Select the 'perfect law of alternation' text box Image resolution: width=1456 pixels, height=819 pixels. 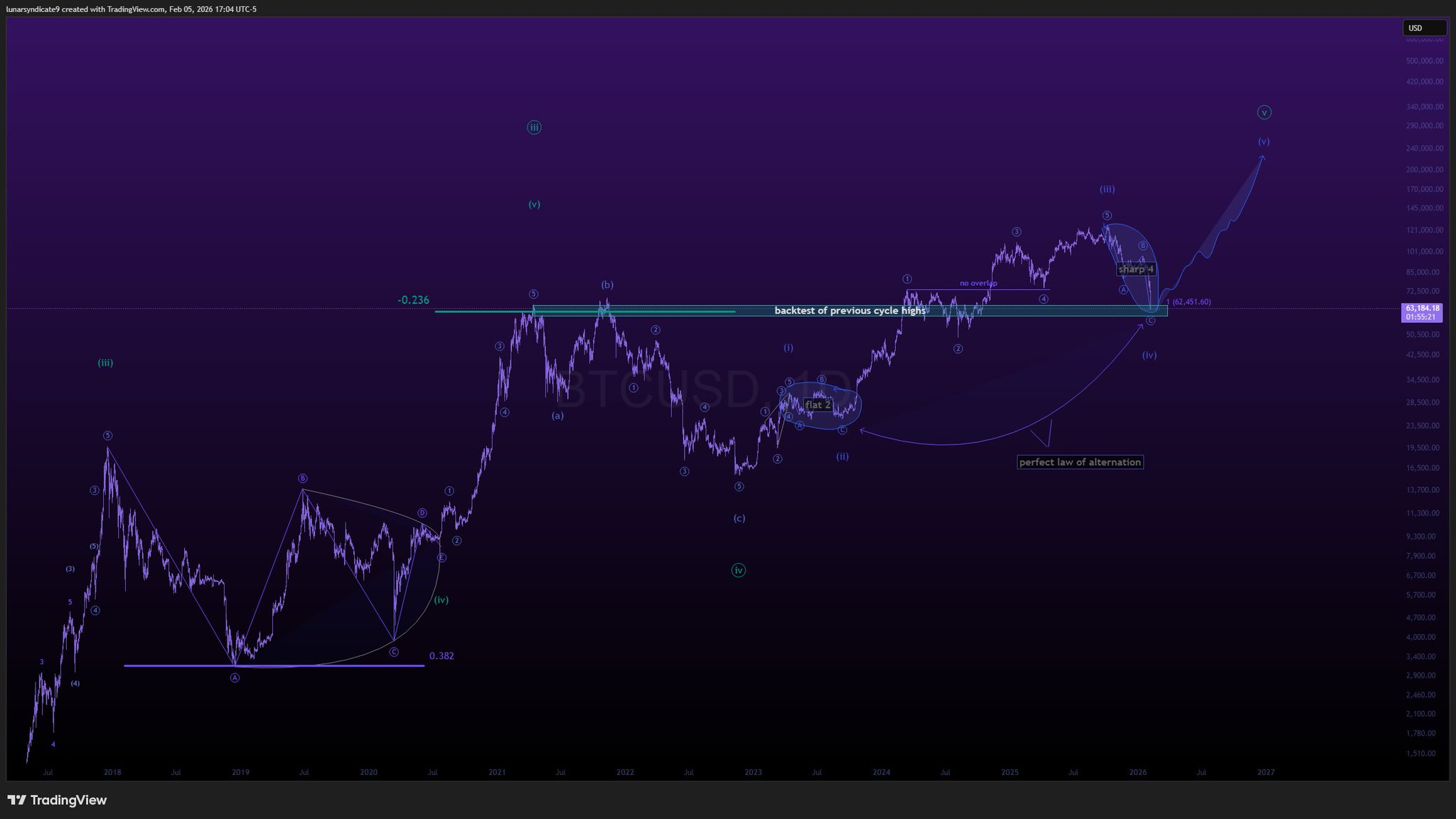point(1080,462)
